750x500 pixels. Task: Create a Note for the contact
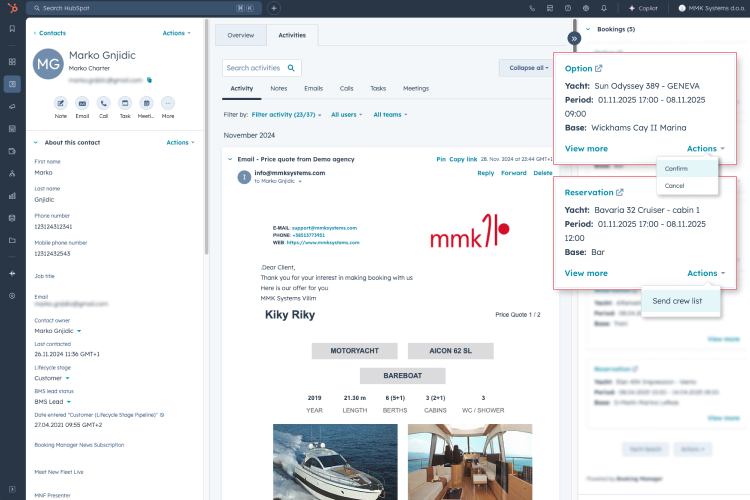pyautogui.click(x=61, y=103)
